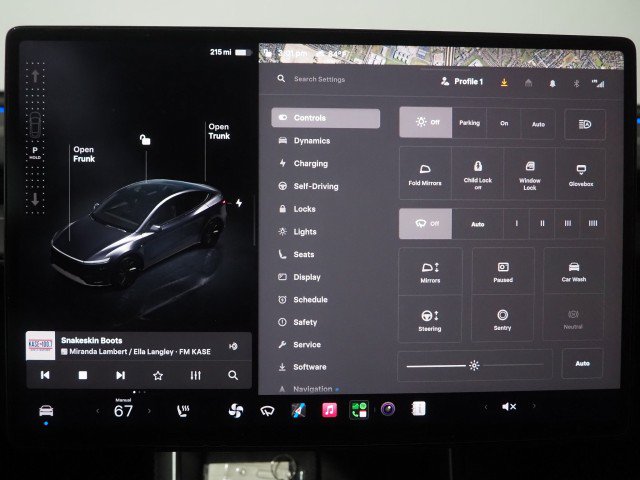Tap the KASE station album thumbnail
The height and width of the screenshot is (480, 640).
coord(40,346)
